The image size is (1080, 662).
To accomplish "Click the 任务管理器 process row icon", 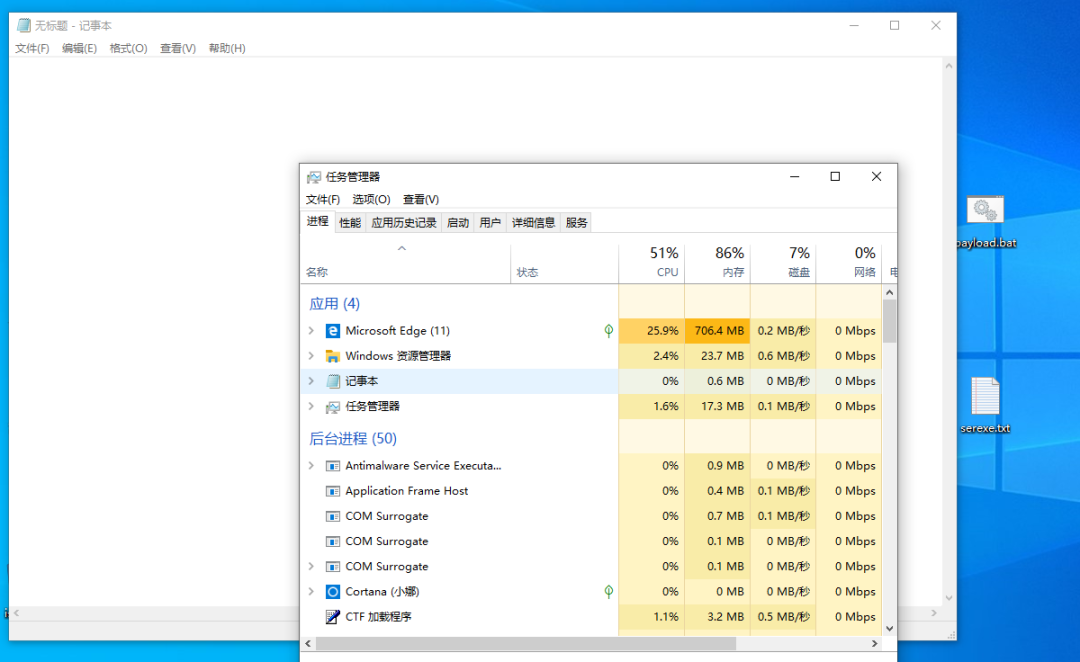I will tap(333, 406).
